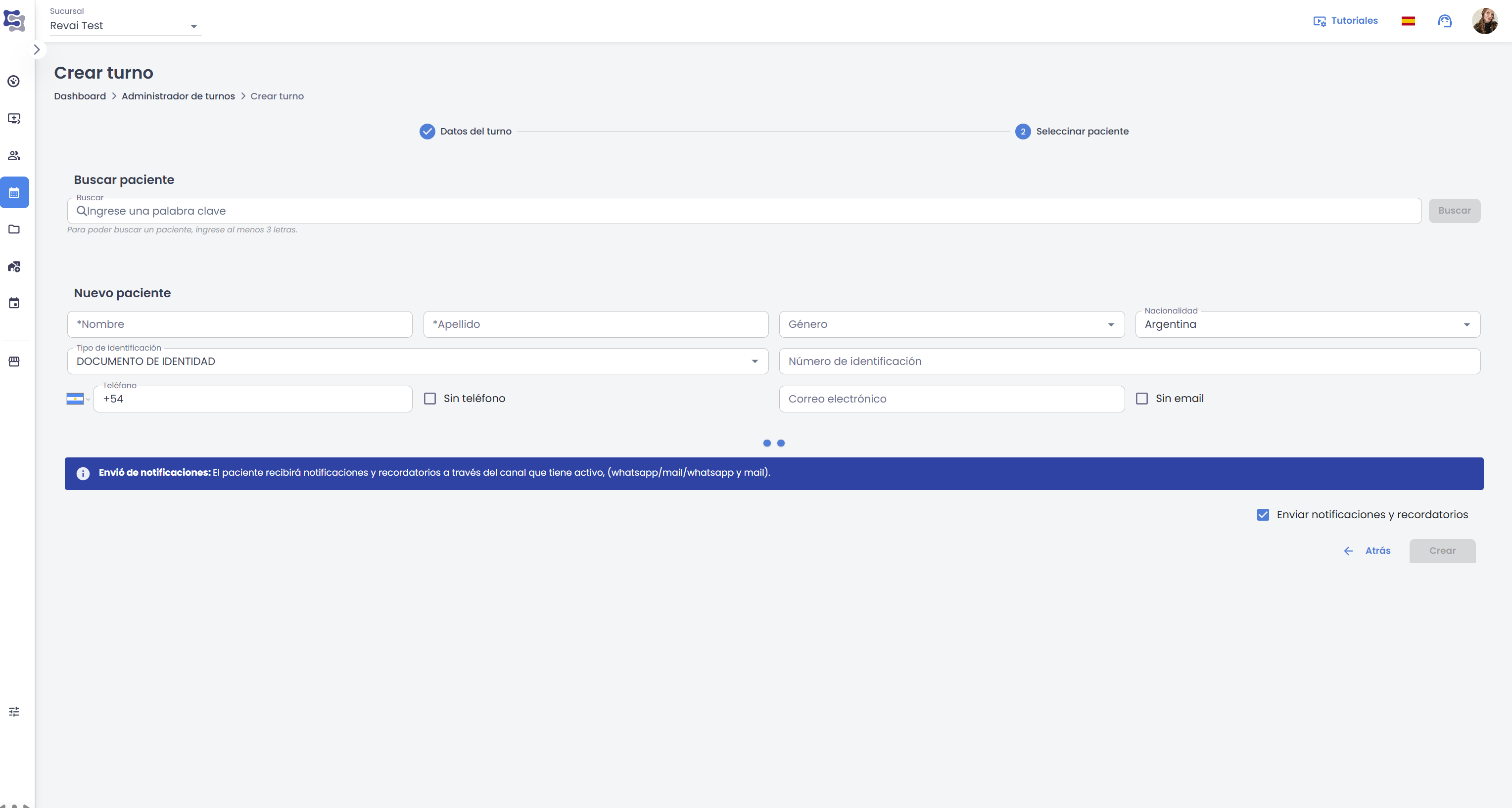Open the Género dropdown
Viewport: 1512px width, 808px height.
pos(951,324)
